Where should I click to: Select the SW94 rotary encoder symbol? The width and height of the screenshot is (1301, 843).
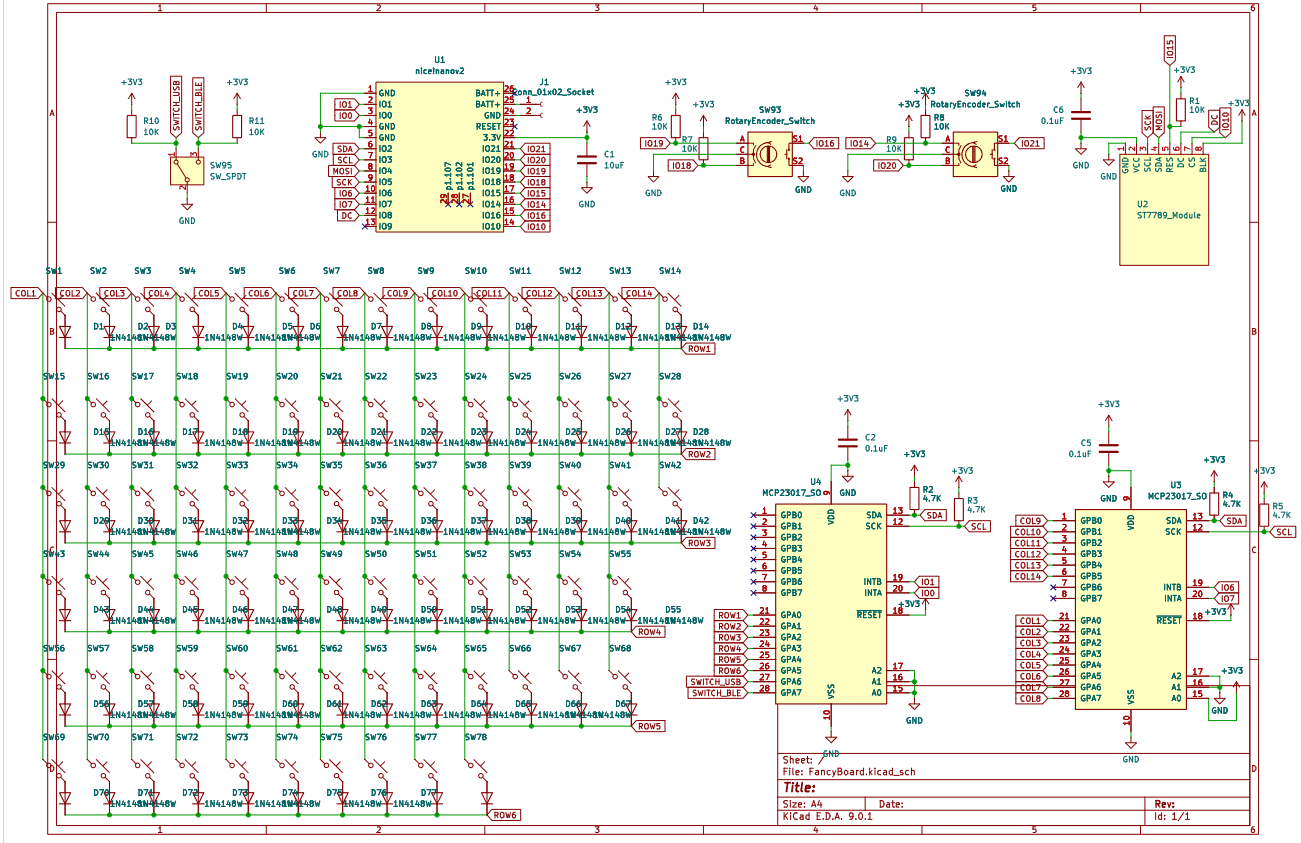[x=973, y=156]
